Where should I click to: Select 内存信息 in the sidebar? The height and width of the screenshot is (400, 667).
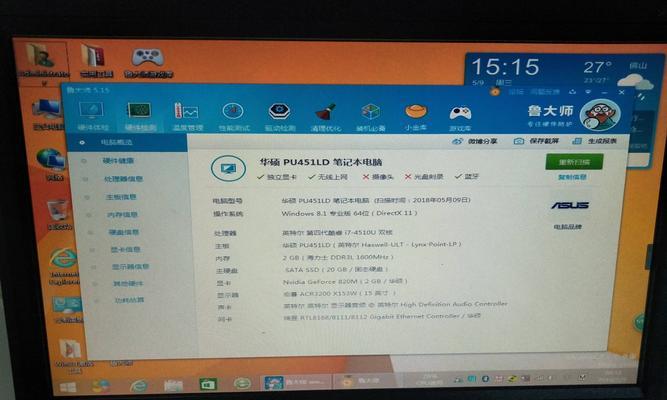122,215
